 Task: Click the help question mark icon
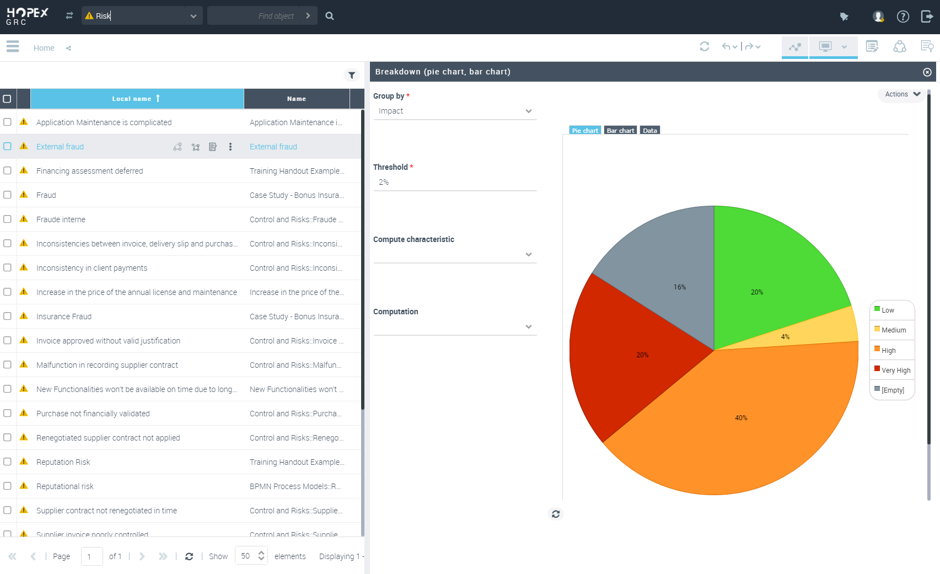coord(903,16)
